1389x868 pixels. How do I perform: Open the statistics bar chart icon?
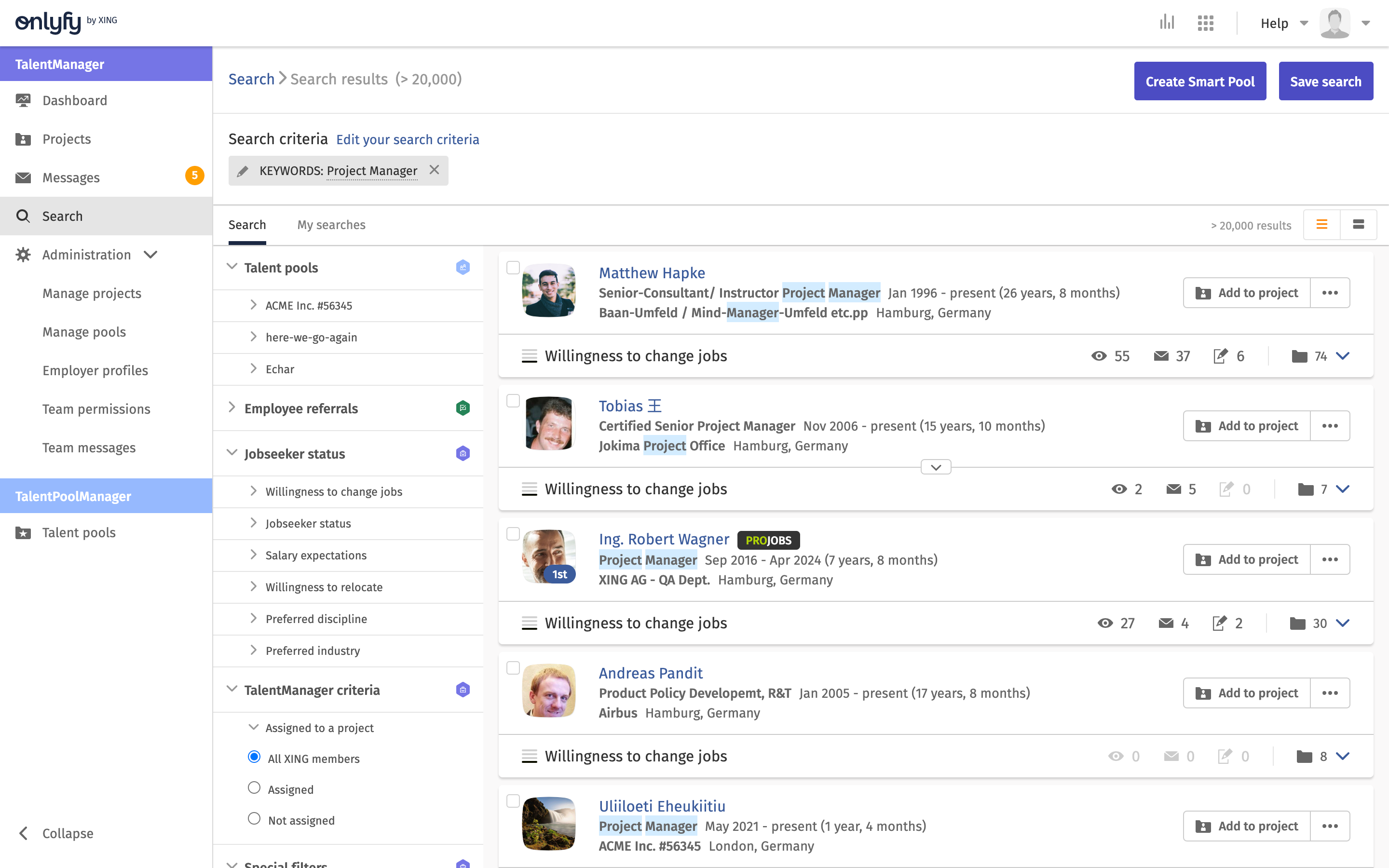coord(1166,23)
